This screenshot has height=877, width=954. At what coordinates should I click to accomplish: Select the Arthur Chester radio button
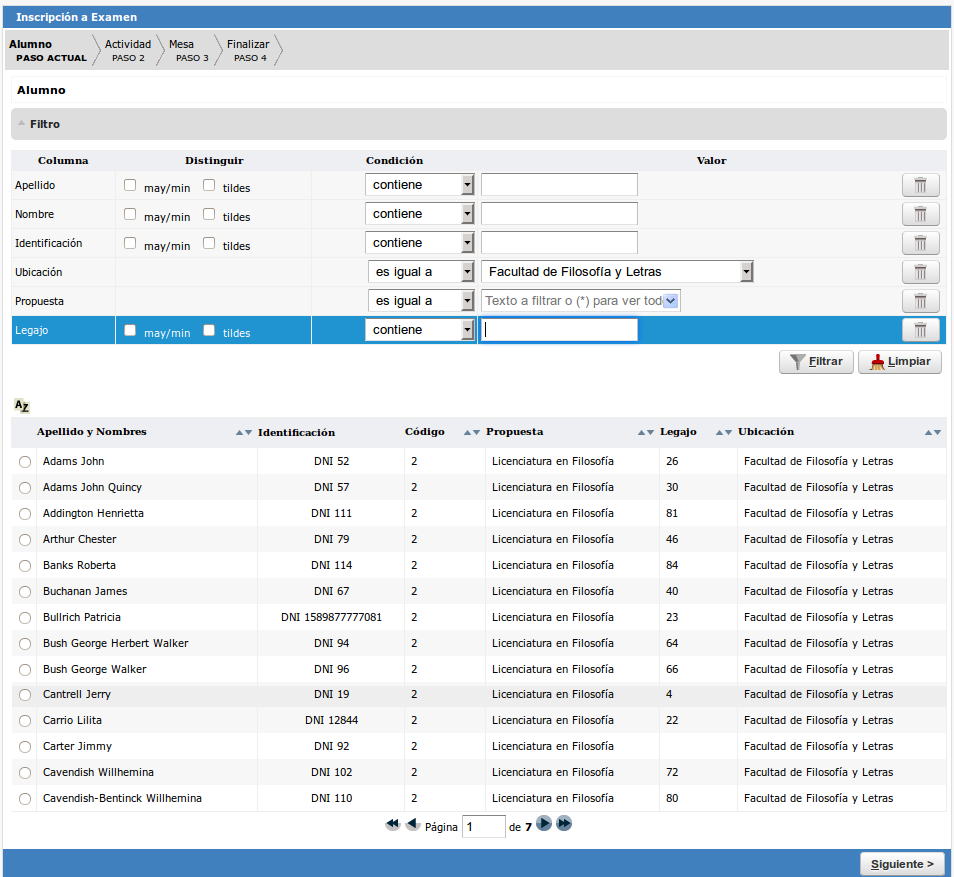[25, 540]
